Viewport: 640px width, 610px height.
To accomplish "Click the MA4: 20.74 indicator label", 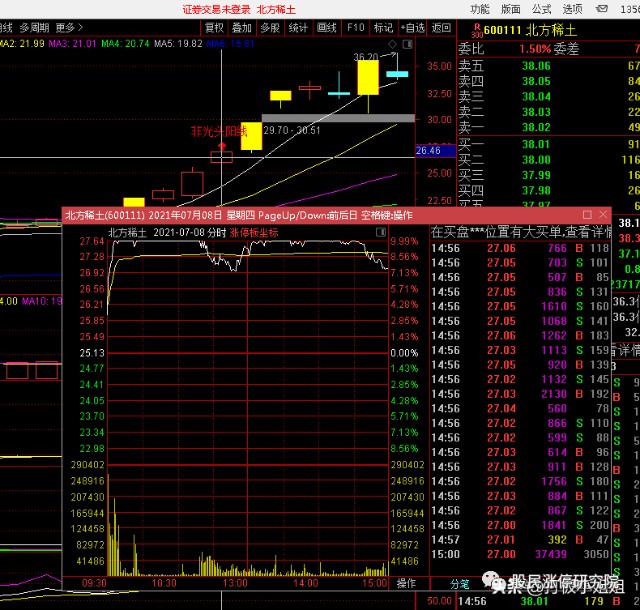I will point(125,43).
